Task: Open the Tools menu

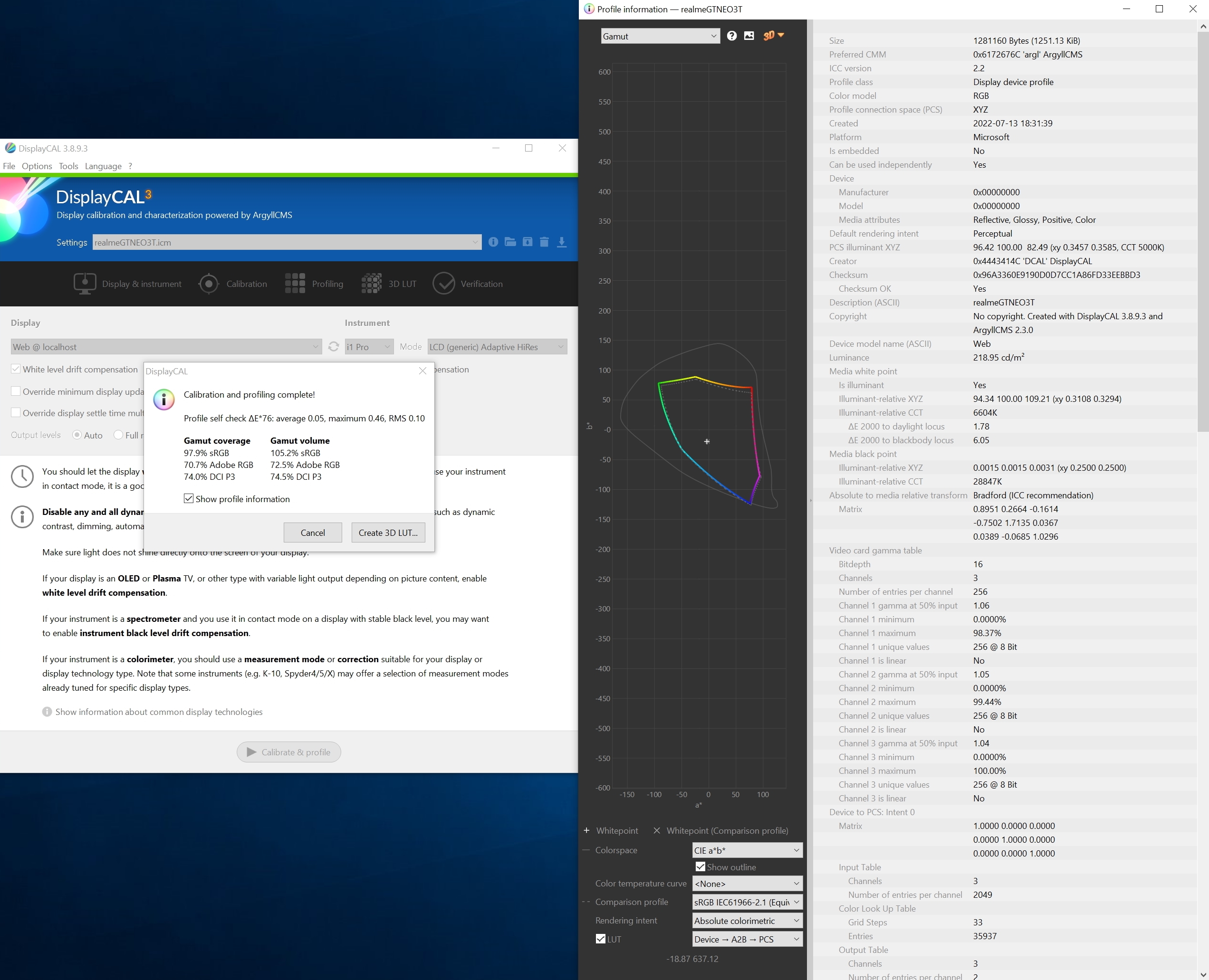Action: [x=68, y=166]
